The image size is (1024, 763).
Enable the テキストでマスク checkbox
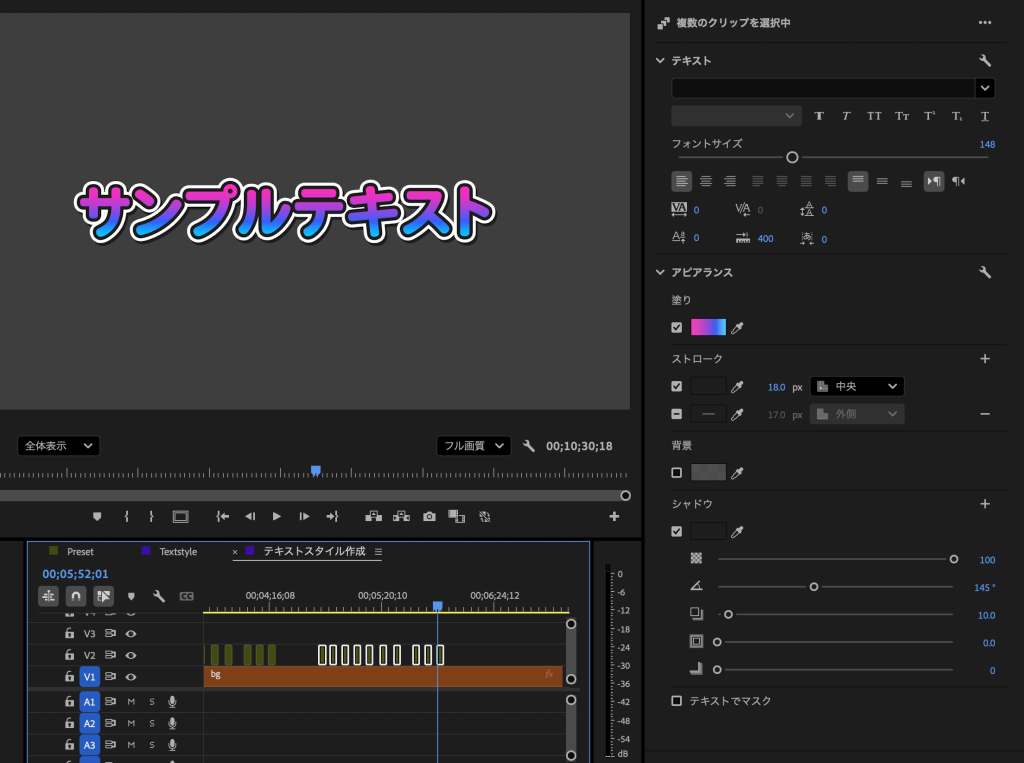pyautogui.click(x=677, y=701)
